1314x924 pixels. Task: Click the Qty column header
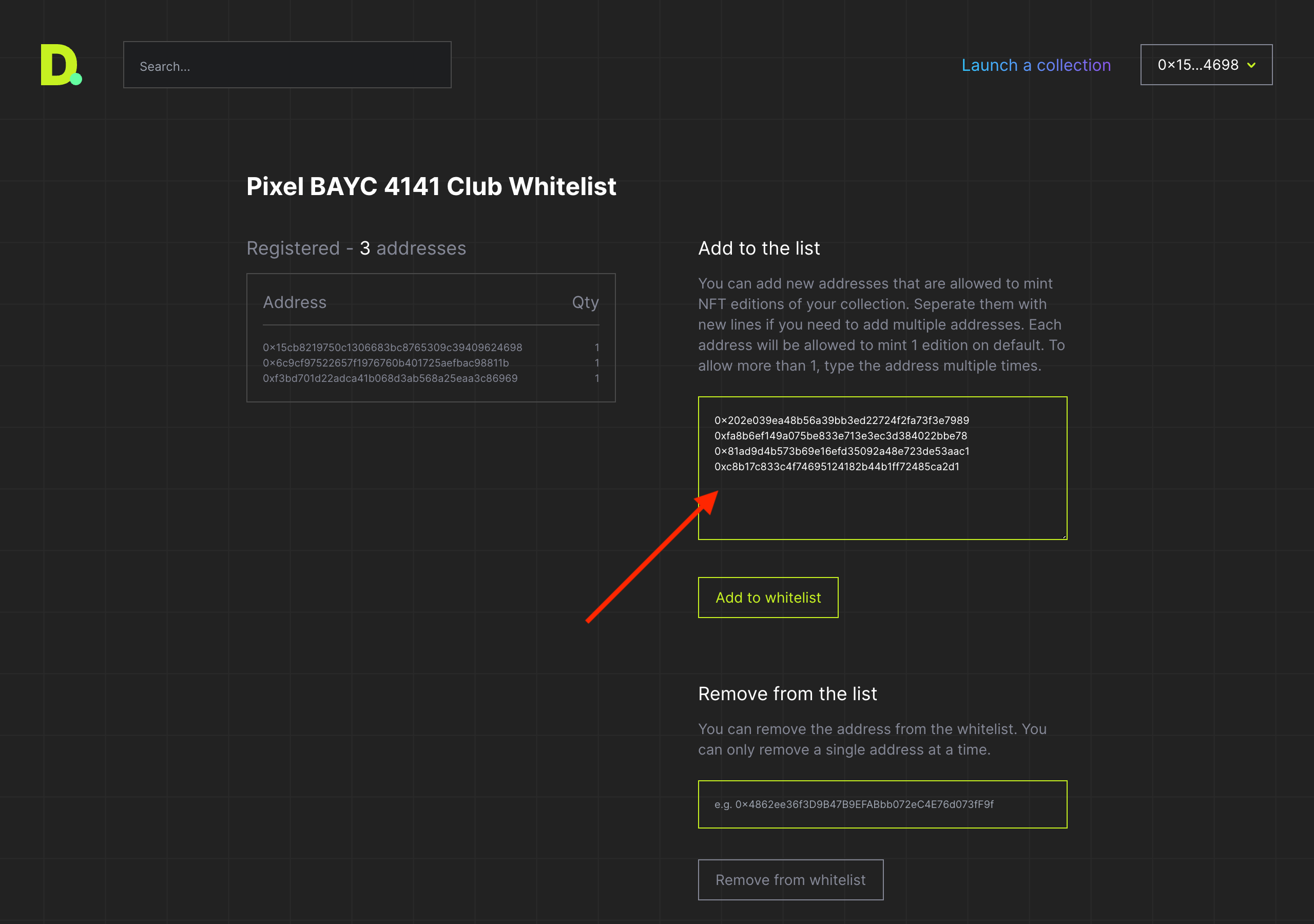click(x=586, y=302)
